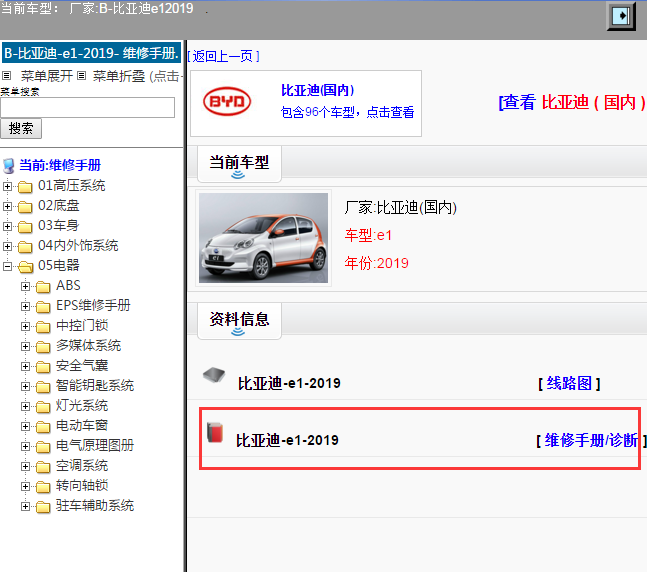The width and height of the screenshot is (647, 572).
Task: Click the BYD logo image
Action: pos(227,101)
